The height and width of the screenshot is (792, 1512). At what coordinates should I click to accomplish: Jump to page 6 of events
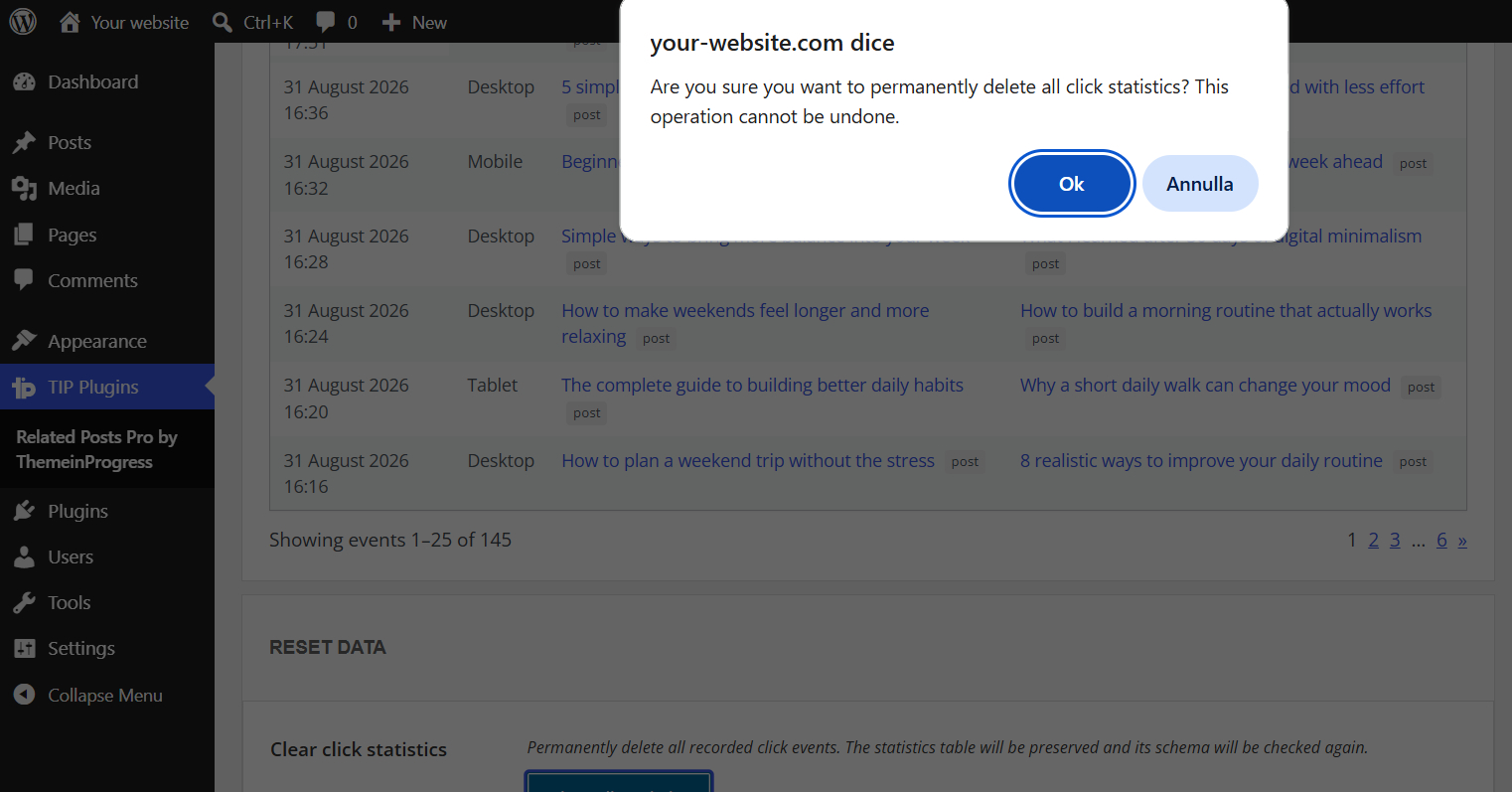click(1441, 540)
